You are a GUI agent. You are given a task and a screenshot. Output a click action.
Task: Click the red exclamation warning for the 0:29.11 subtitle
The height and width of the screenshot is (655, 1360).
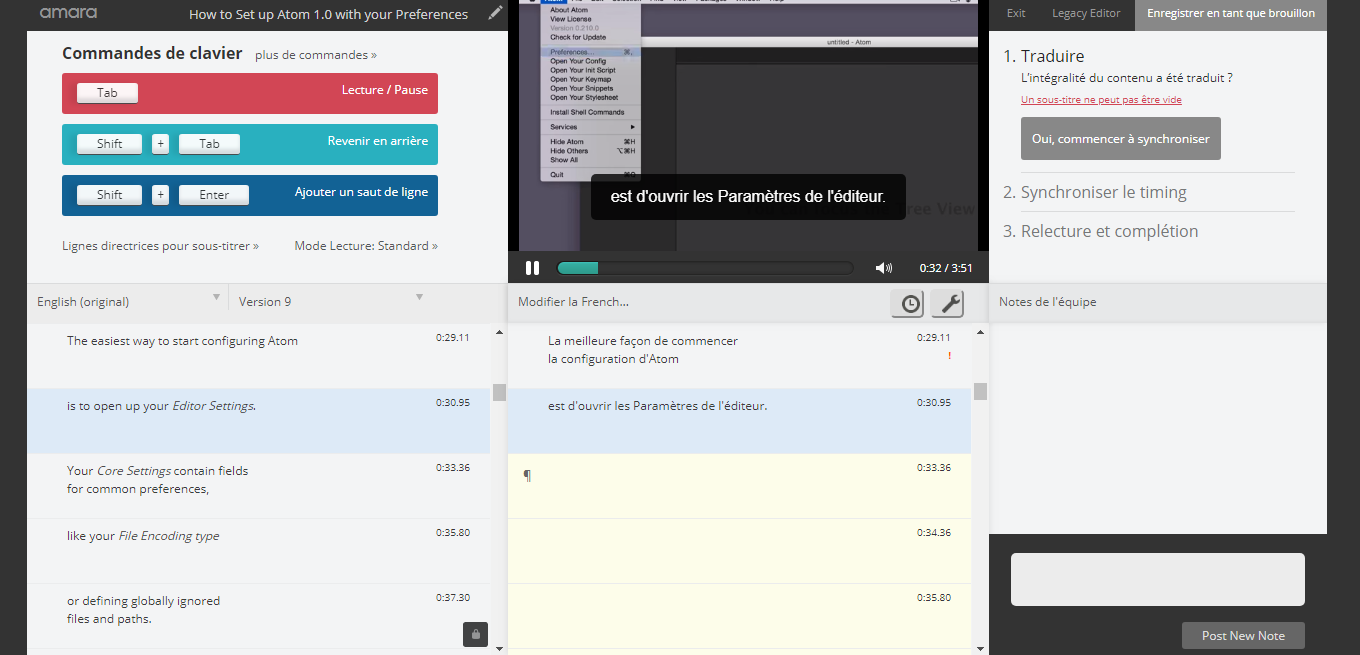[949, 356]
